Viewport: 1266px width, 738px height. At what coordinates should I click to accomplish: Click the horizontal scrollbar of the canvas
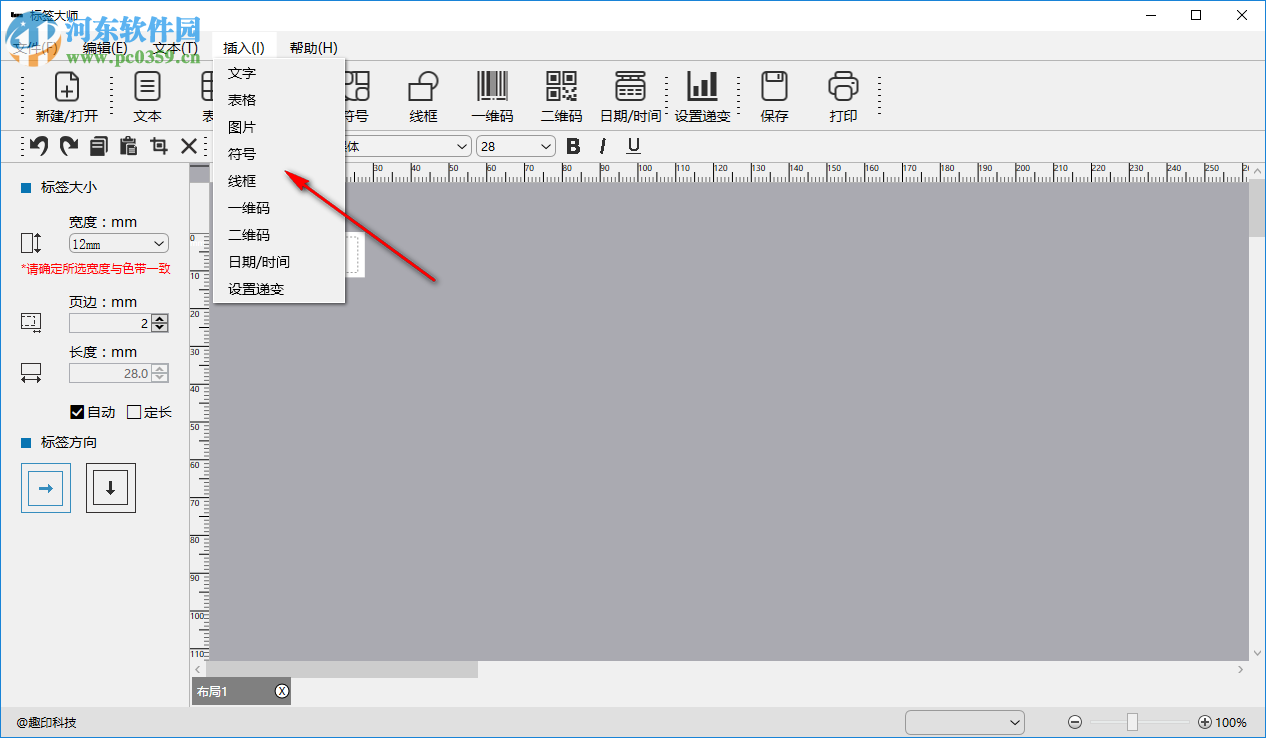click(342, 669)
